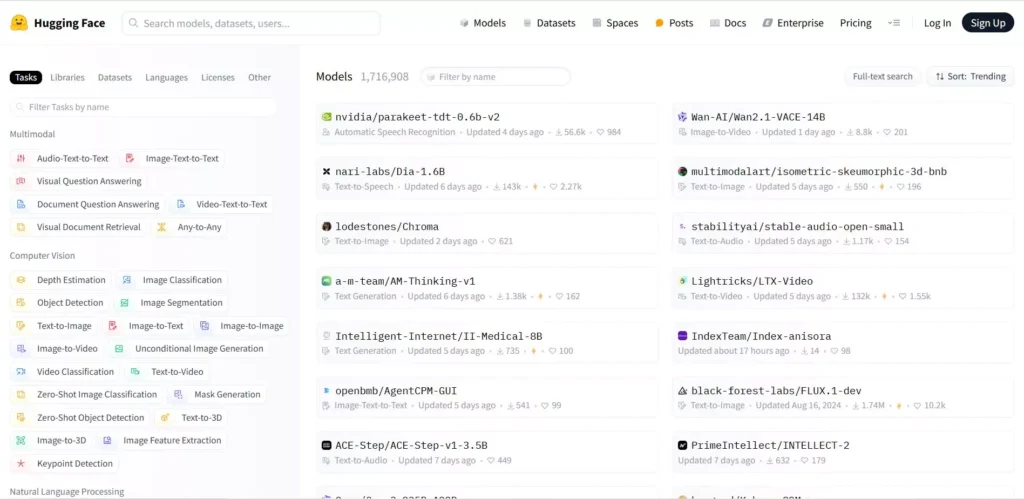1024x499 pixels.
Task: Open the Lightricks/LTX-Video model card
Action: [843, 288]
